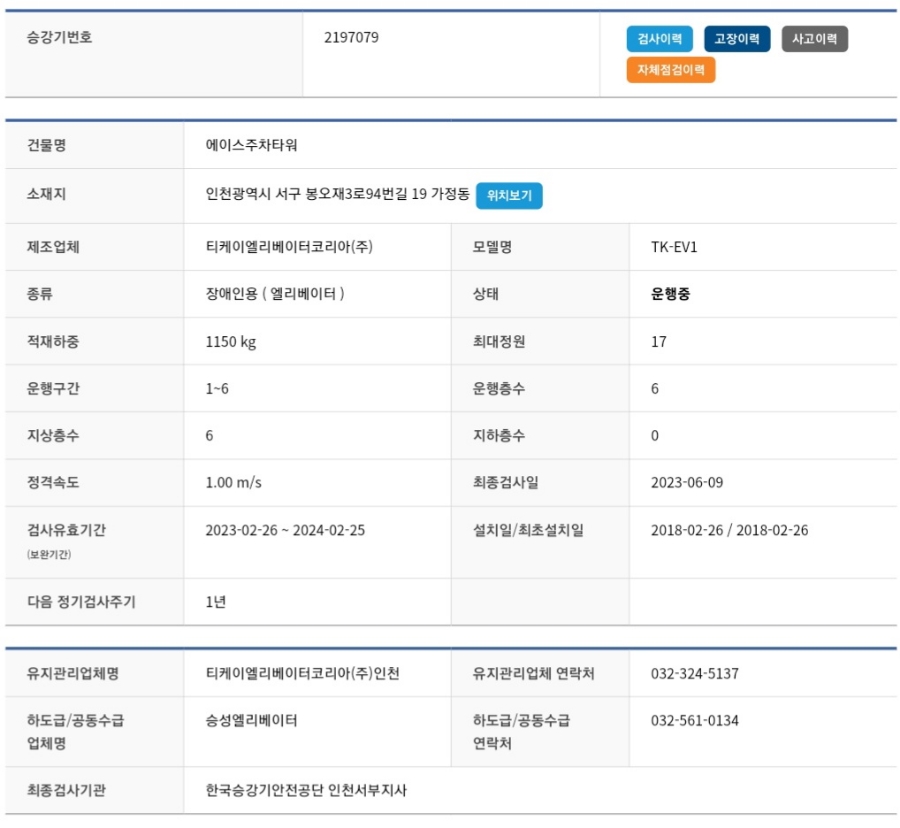Select rated speed 1.00 m/s
The image size is (900, 828).
(x=234, y=483)
